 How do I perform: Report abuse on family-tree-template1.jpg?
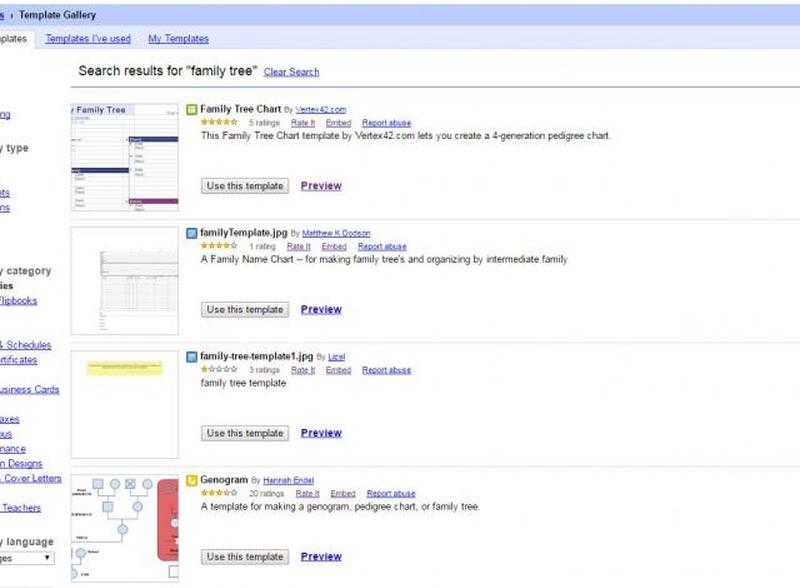(x=384, y=369)
